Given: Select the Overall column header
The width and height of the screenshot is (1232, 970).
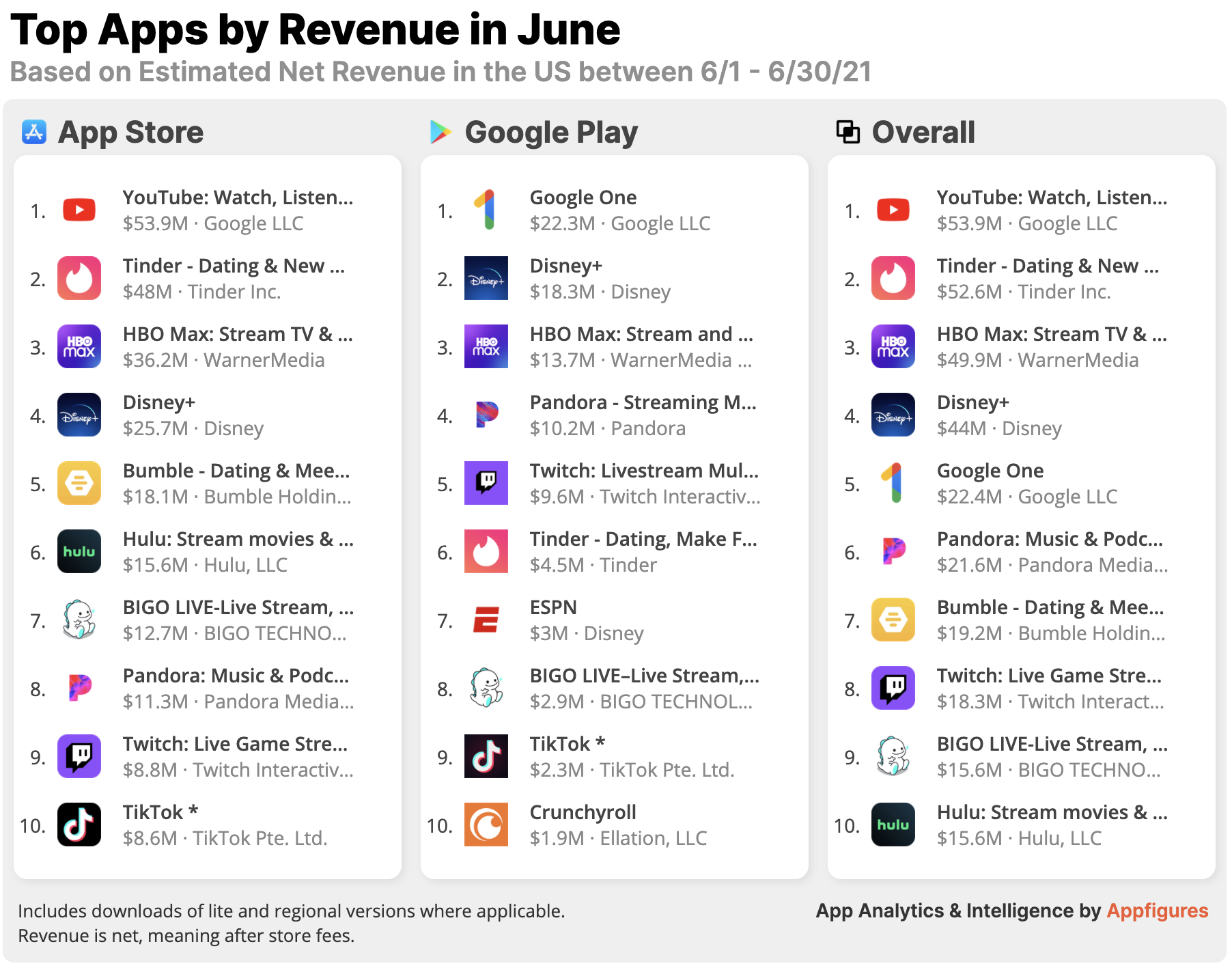Looking at the screenshot, I should point(923,132).
